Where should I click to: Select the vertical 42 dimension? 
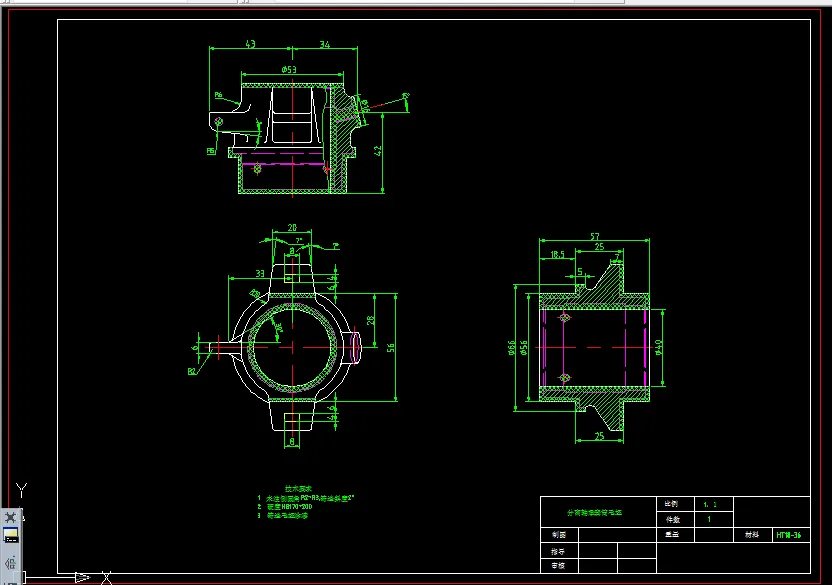tap(378, 151)
